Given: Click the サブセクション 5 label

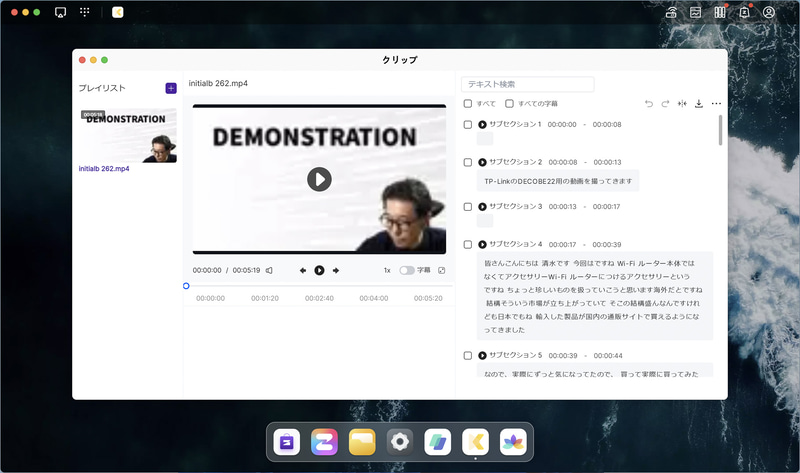Looking at the screenshot, I should [x=515, y=356].
